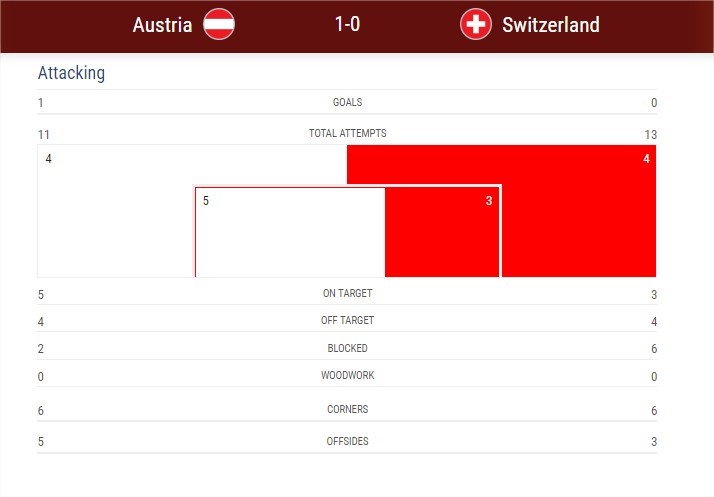714x497 pixels.
Task: Click Switzerland's total attempts value 13
Action: tap(650, 135)
